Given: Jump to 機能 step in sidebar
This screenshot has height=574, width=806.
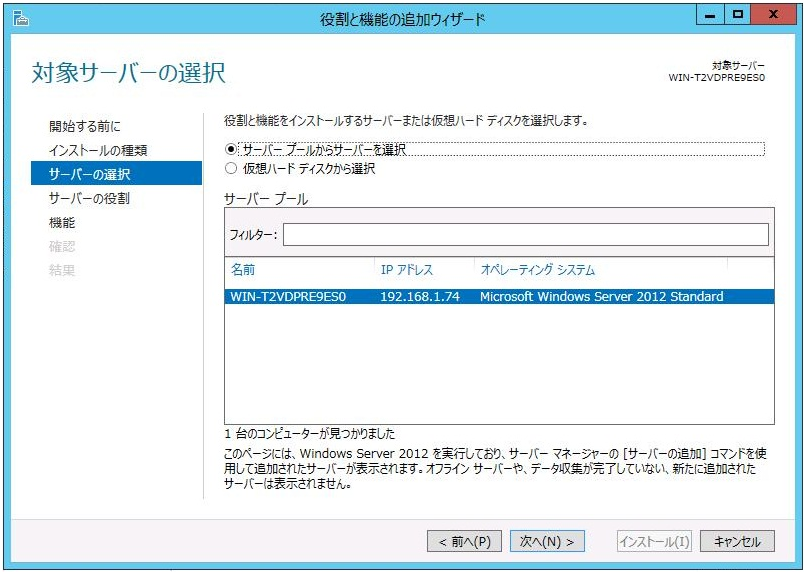Looking at the screenshot, I should click(x=62, y=222).
